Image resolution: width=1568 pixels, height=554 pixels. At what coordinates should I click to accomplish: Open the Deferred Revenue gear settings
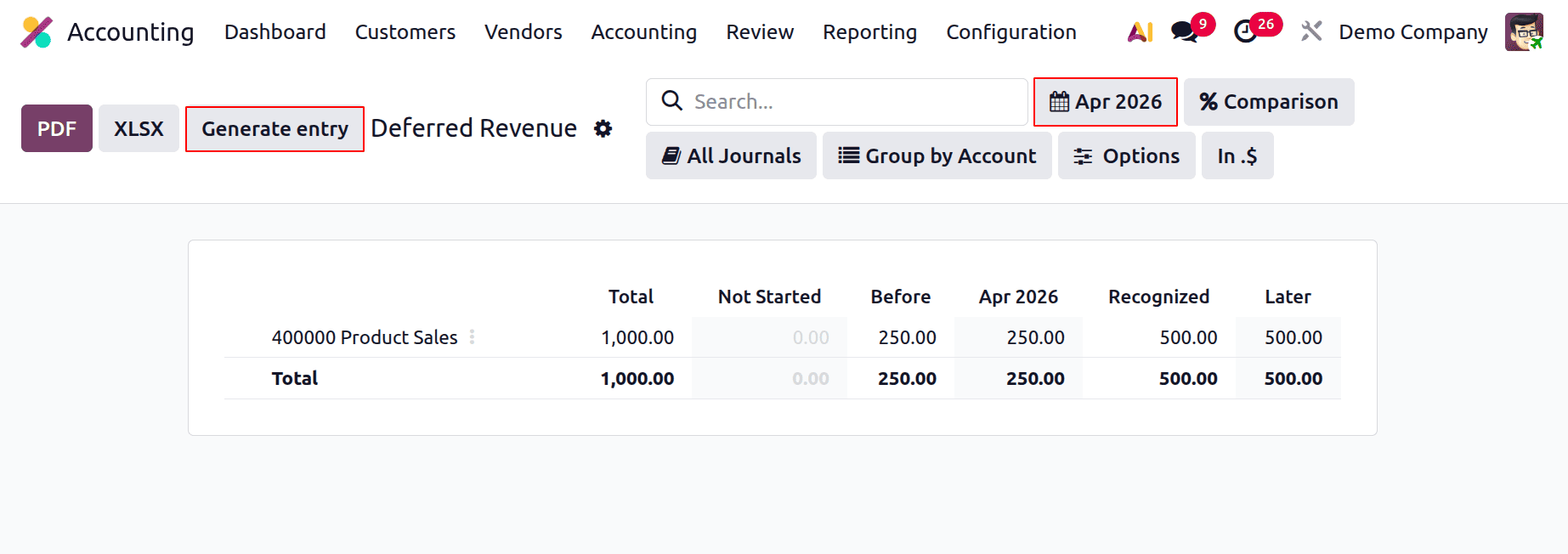603,128
